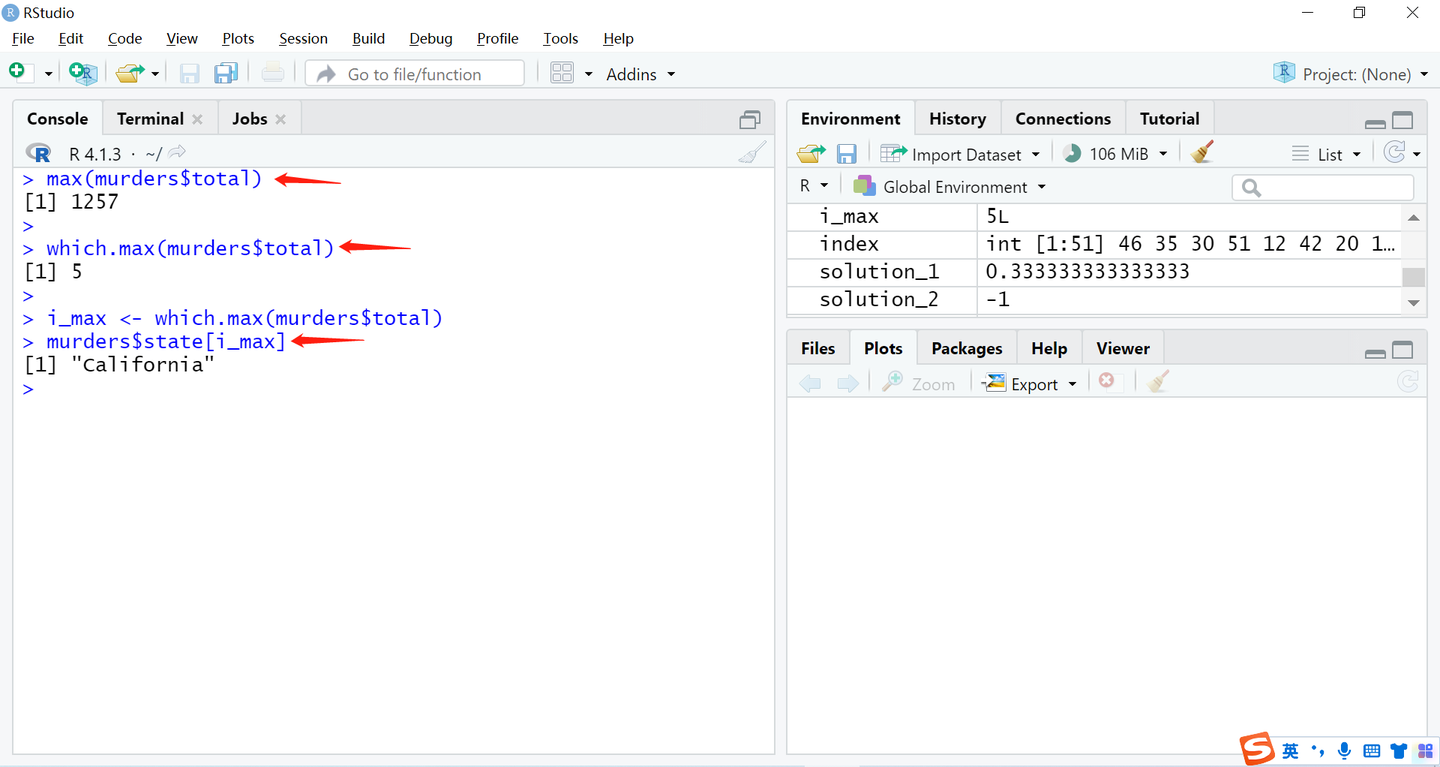The image size is (1440, 767).
Task: Click the Create a Project icon
Action: (x=82, y=73)
